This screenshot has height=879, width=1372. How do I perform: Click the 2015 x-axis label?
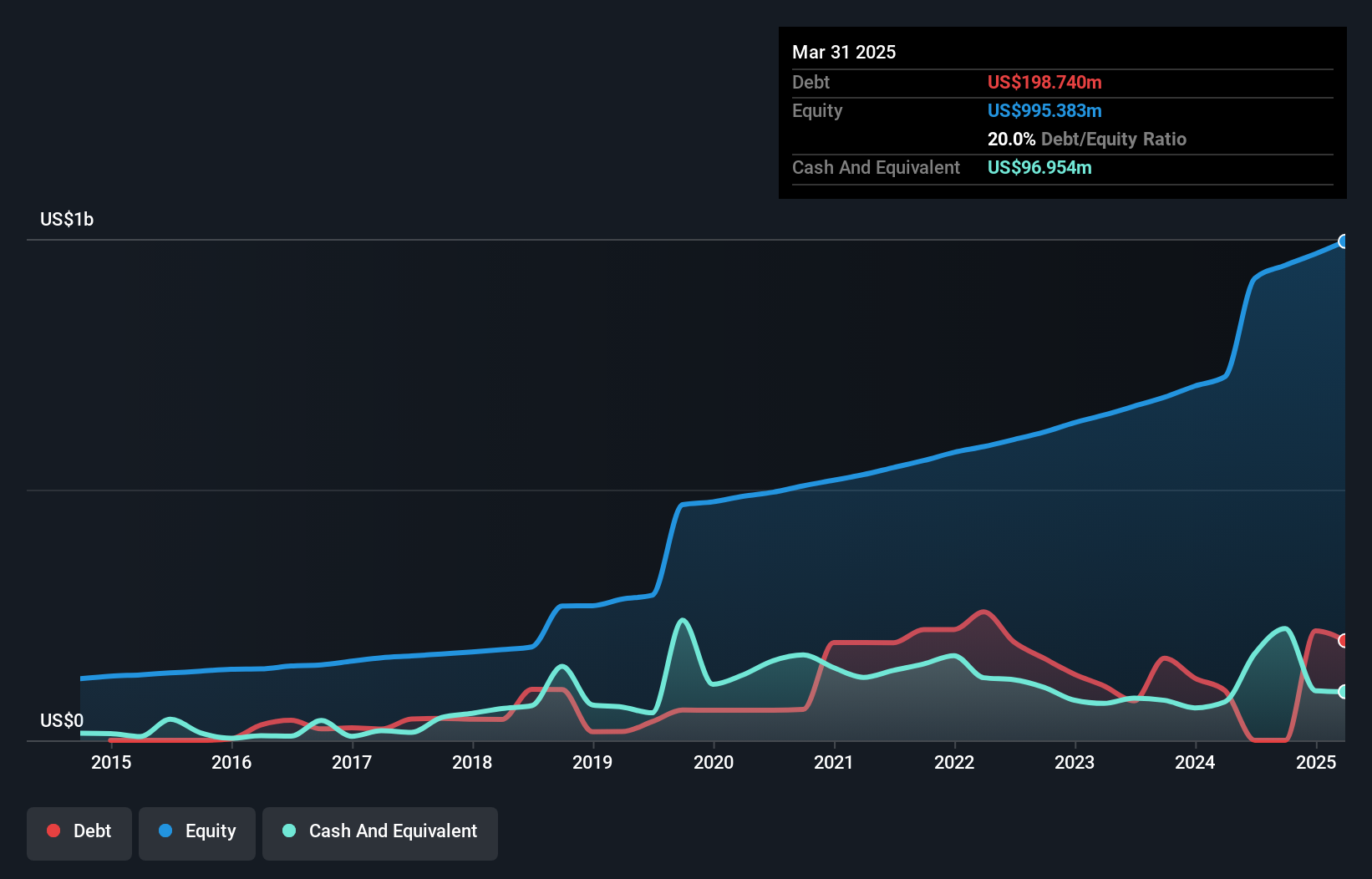coord(111,762)
